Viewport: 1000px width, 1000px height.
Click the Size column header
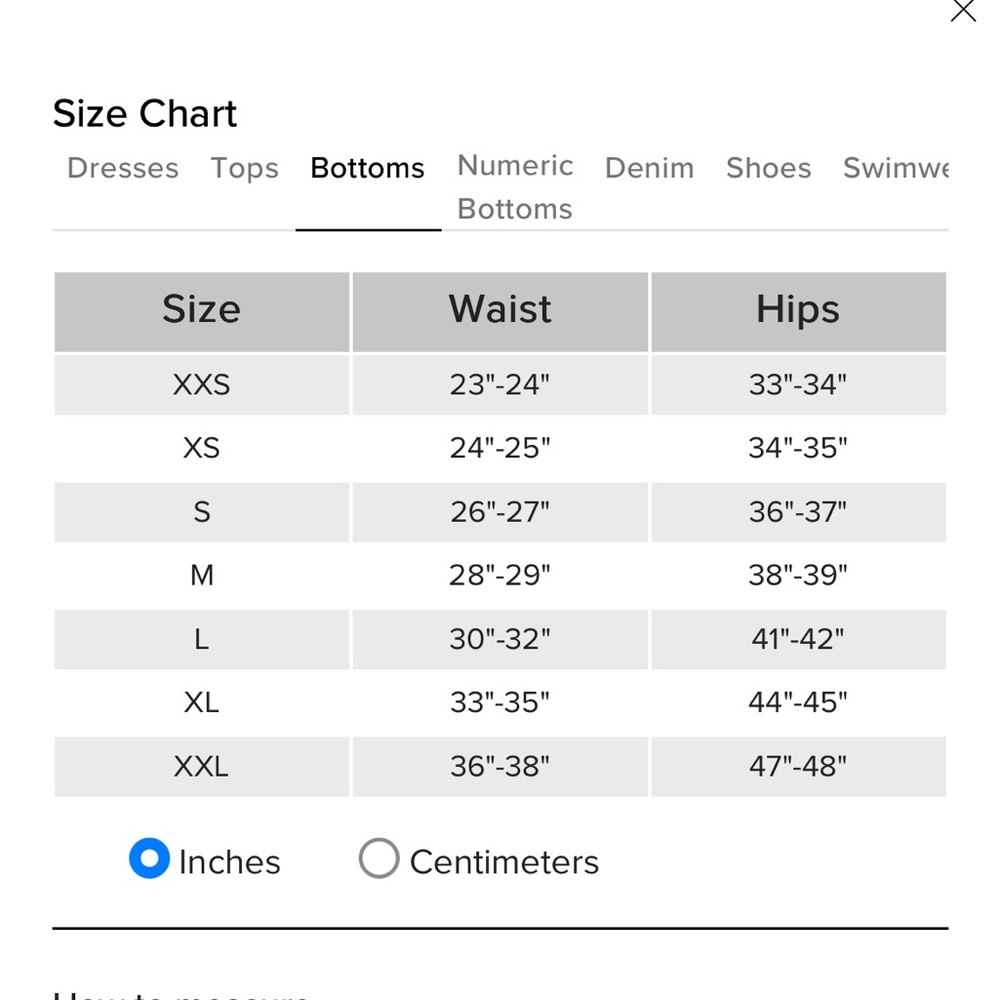tap(202, 312)
